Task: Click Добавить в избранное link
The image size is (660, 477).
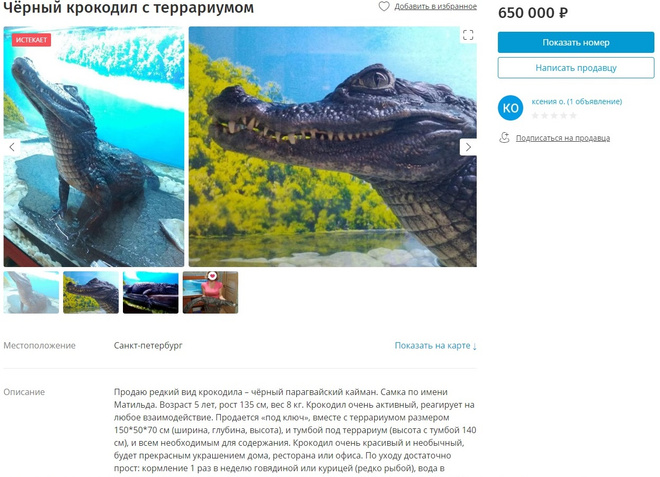Action: click(x=435, y=6)
